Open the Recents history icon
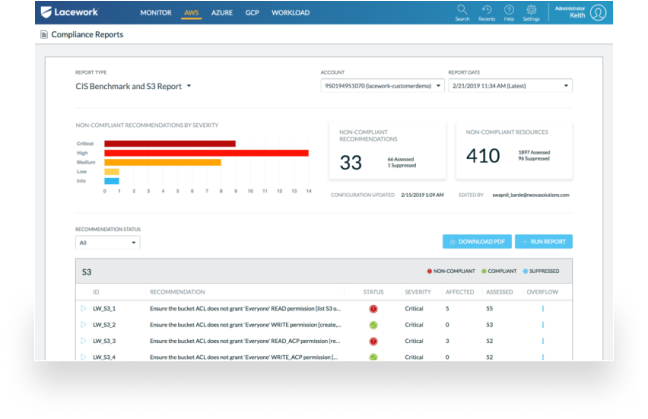The height and width of the screenshot is (419, 648). coord(486,12)
